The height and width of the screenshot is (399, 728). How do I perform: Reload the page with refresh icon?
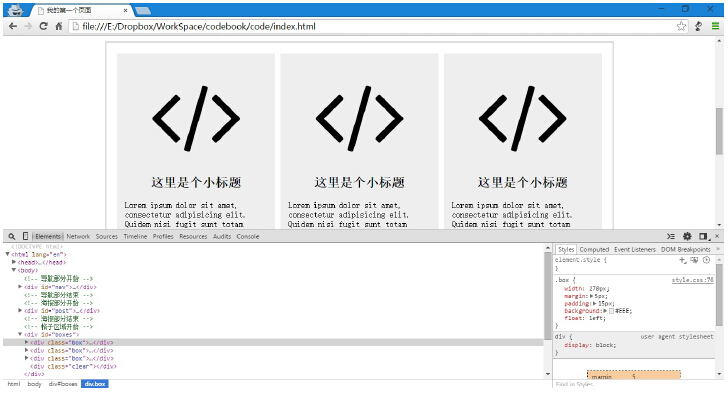(x=43, y=26)
